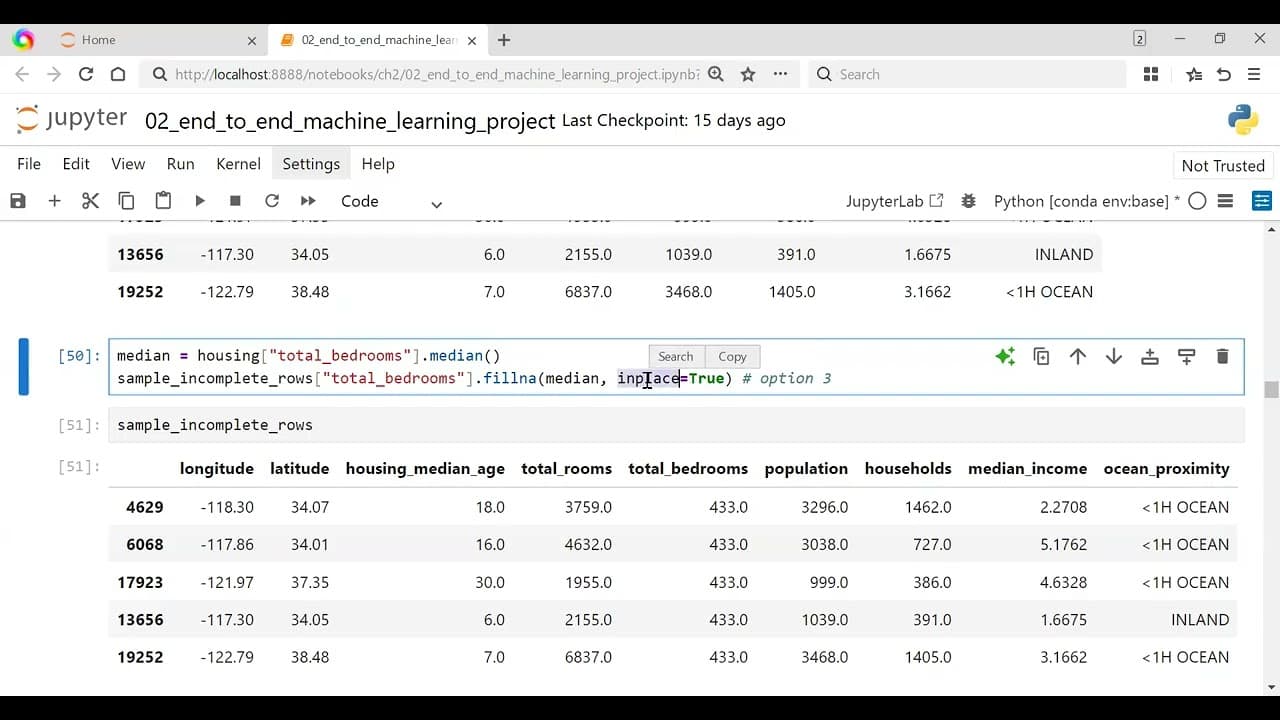Delete cell 50 with trash icon
The height and width of the screenshot is (720, 1280).
coord(1222,356)
